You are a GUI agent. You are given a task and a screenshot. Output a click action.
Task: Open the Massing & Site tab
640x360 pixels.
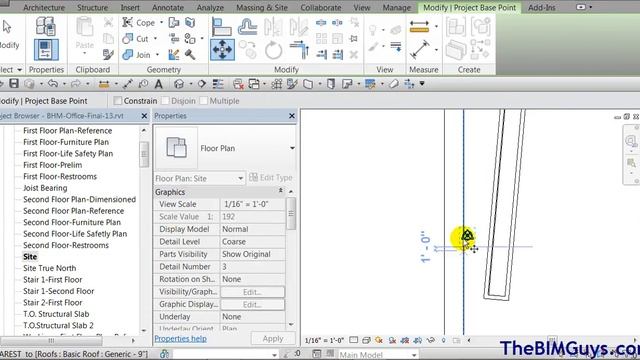tap(262, 7)
